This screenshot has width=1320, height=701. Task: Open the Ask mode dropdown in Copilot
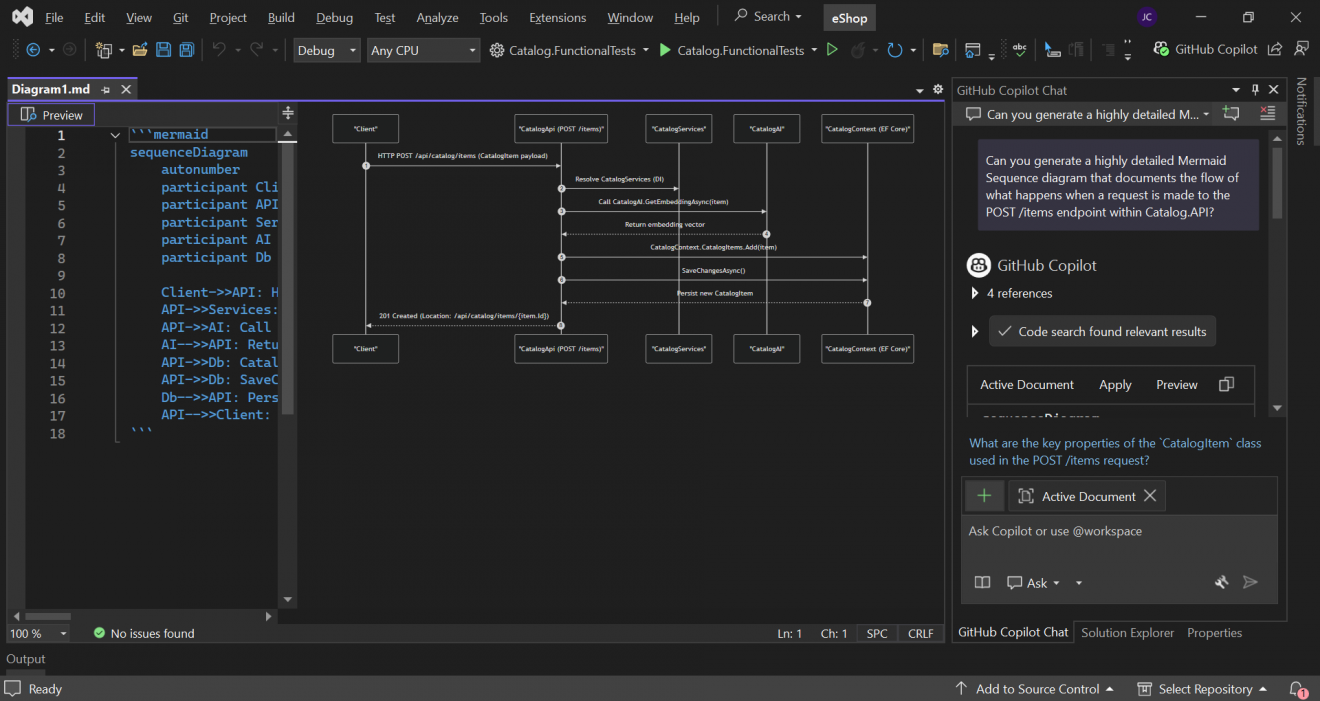pyautogui.click(x=1033, y=582)
